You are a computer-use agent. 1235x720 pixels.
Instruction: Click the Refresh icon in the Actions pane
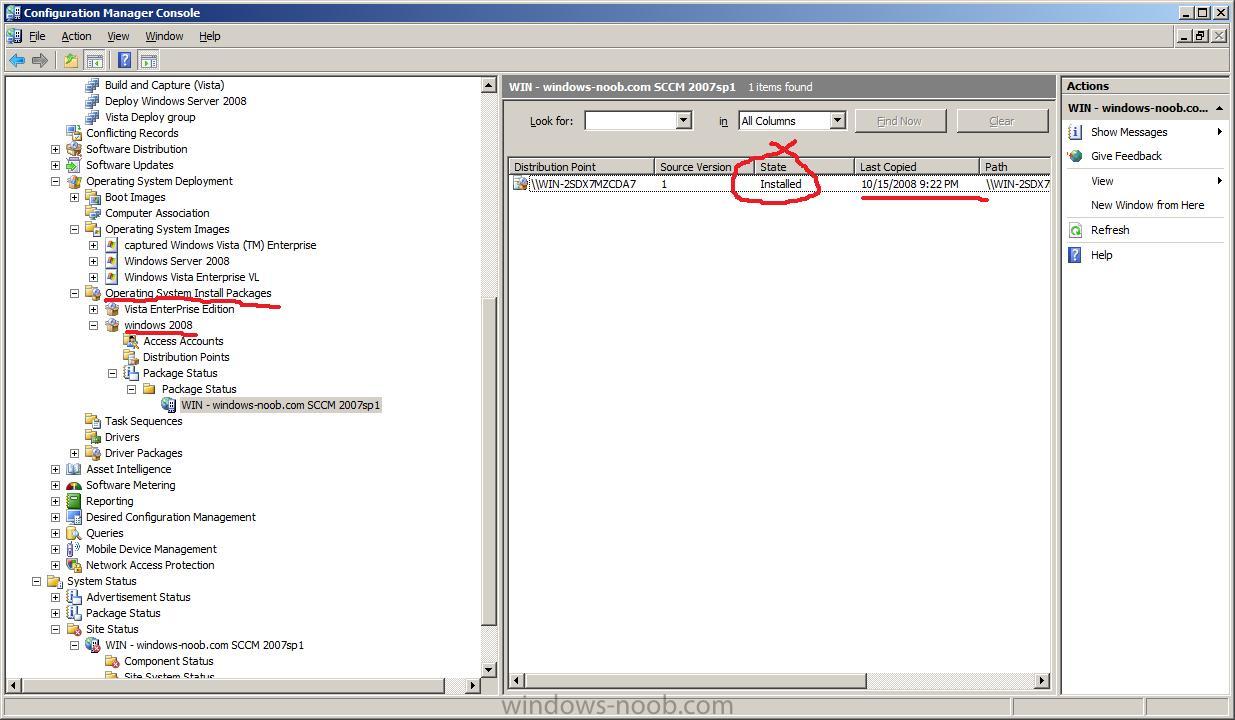1076,230
